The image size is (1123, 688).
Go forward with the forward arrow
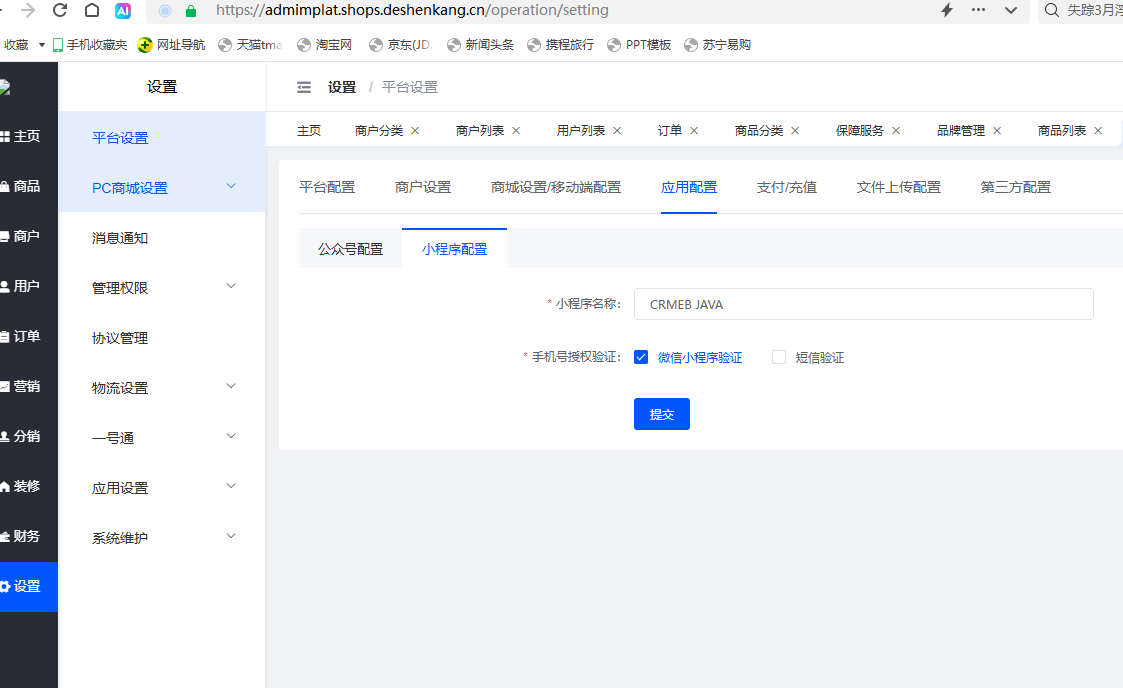click(28, 10)
